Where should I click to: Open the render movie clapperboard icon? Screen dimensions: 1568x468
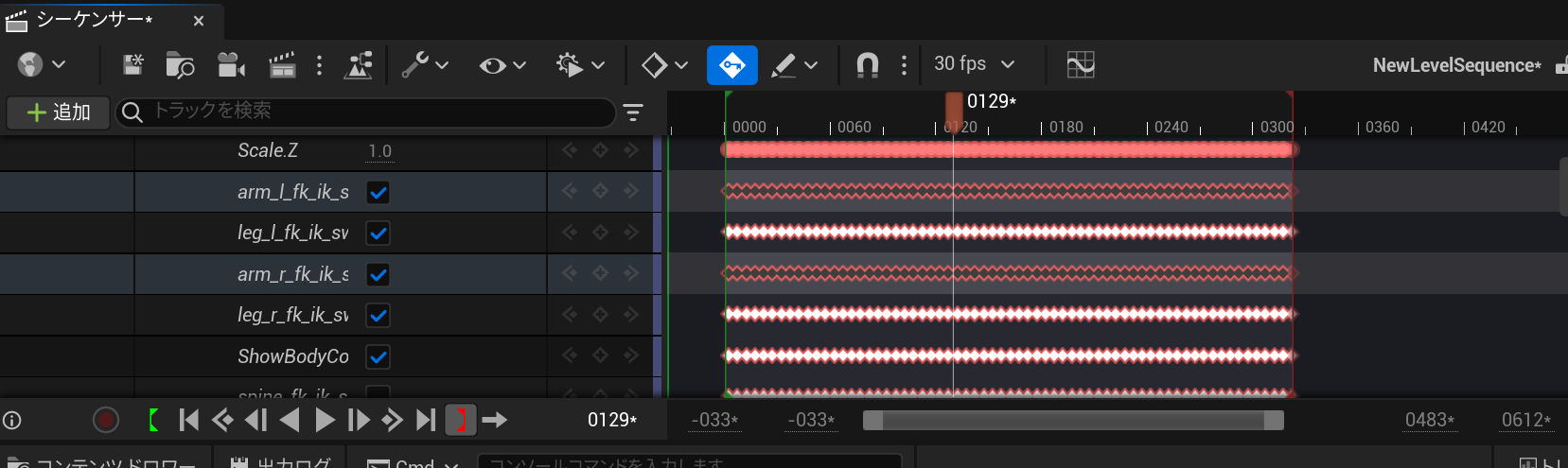tap(282, 64)
